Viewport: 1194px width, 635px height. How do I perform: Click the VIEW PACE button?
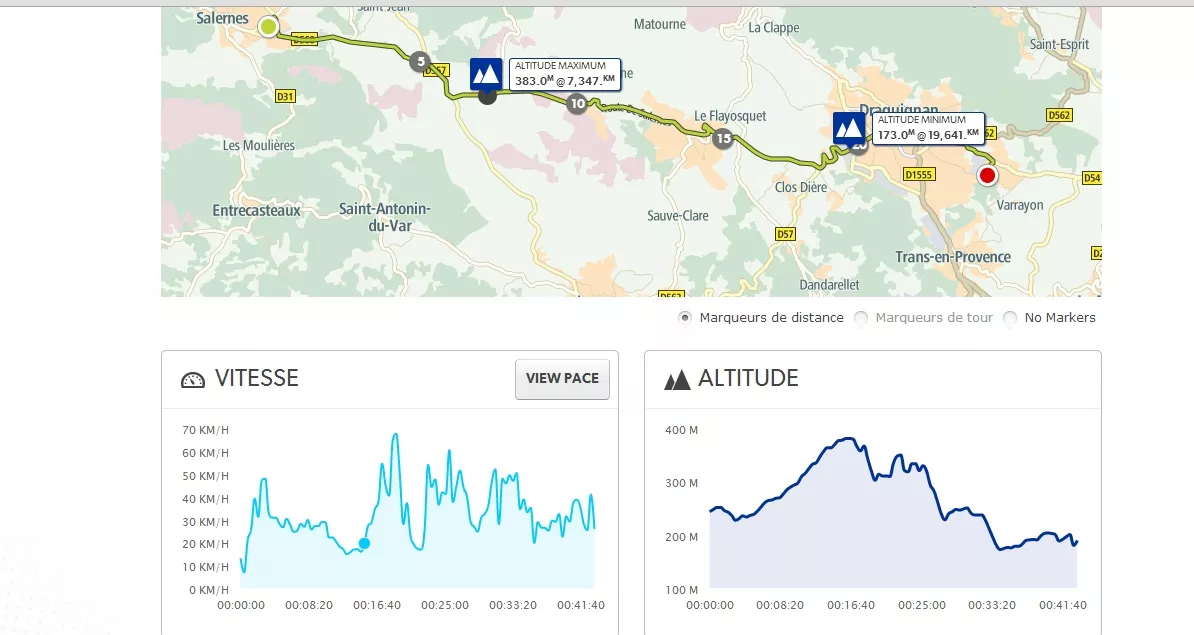(562, 378)
